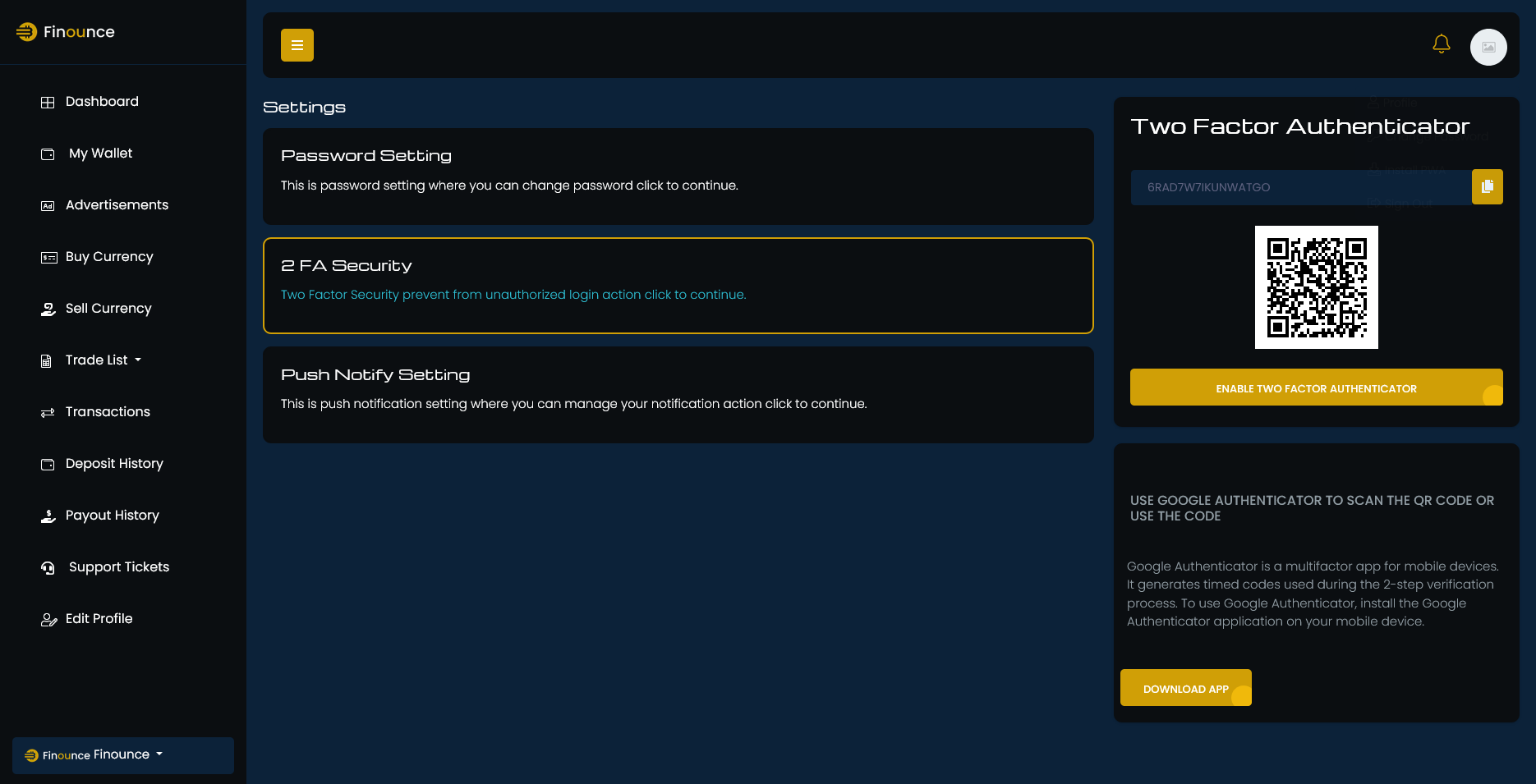Open Support Tickets
The width and height of the screenshot is (1536, 784).
tap(119, 567)
